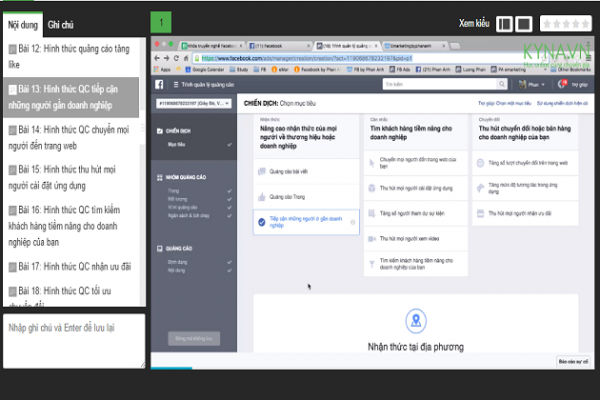Click the browser back arrow
600x400 pixels.
tap(157, 58)
